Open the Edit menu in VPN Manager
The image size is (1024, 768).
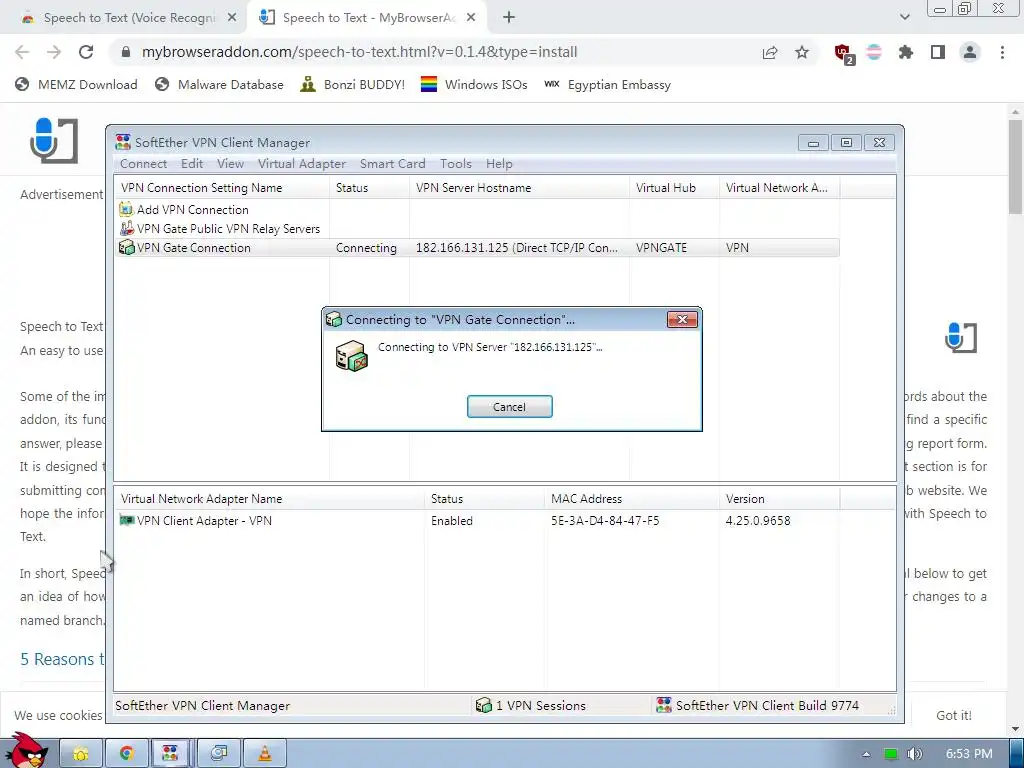192,164
